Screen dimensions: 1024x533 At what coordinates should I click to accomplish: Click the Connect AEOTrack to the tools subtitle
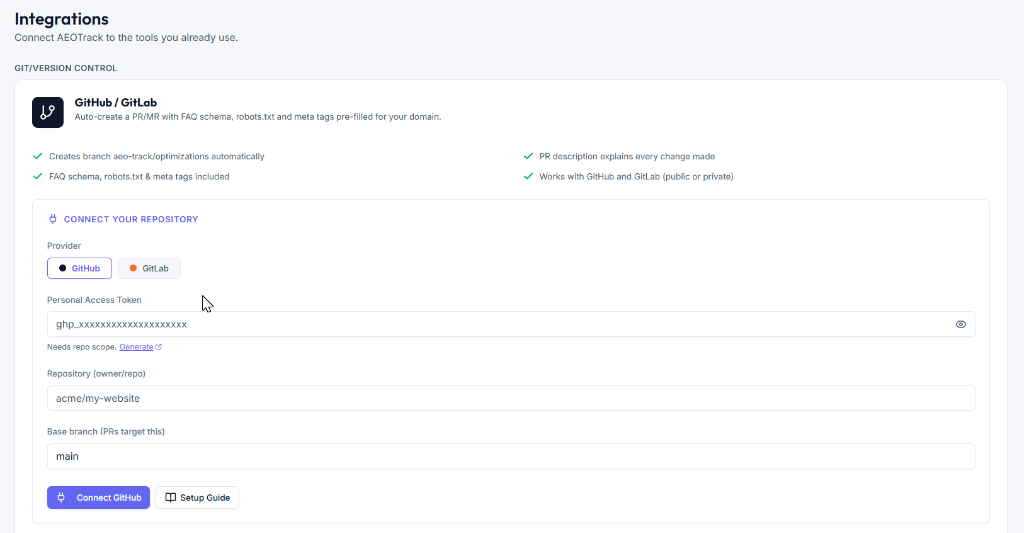point(126,38)
